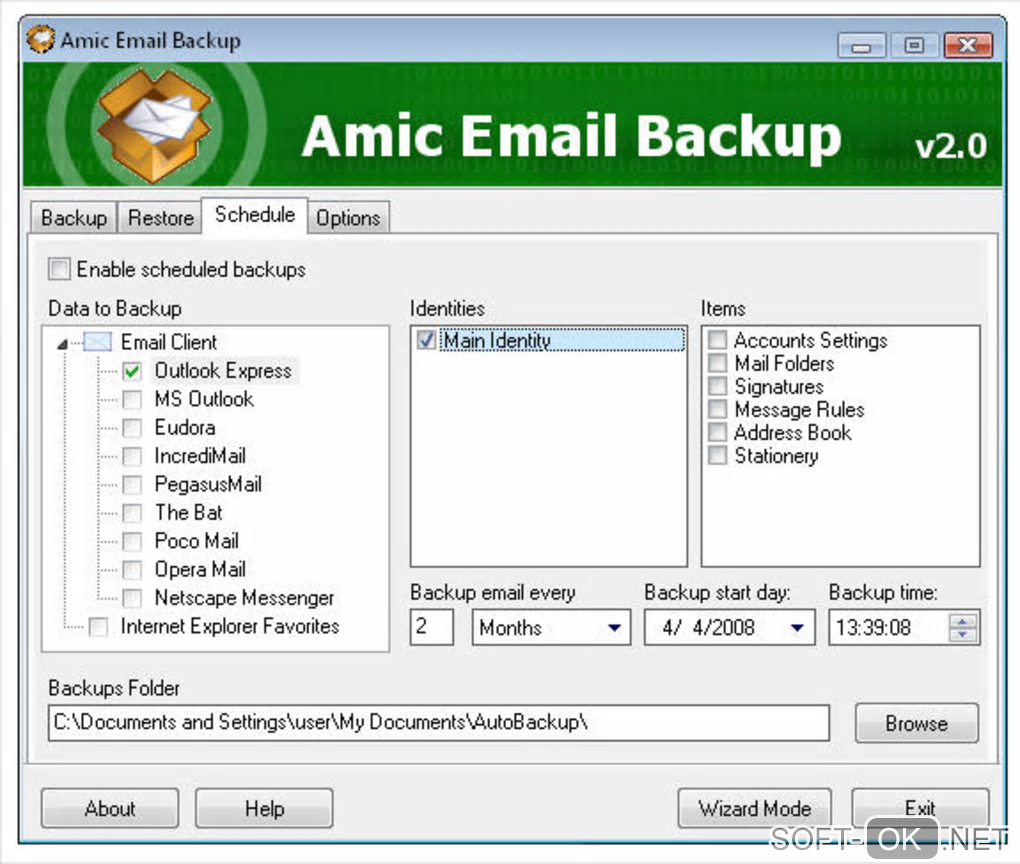The width and height of the screenshot is (1020, 864).
Task: Uncheck Outlook Express
Action: click(132, 371)
